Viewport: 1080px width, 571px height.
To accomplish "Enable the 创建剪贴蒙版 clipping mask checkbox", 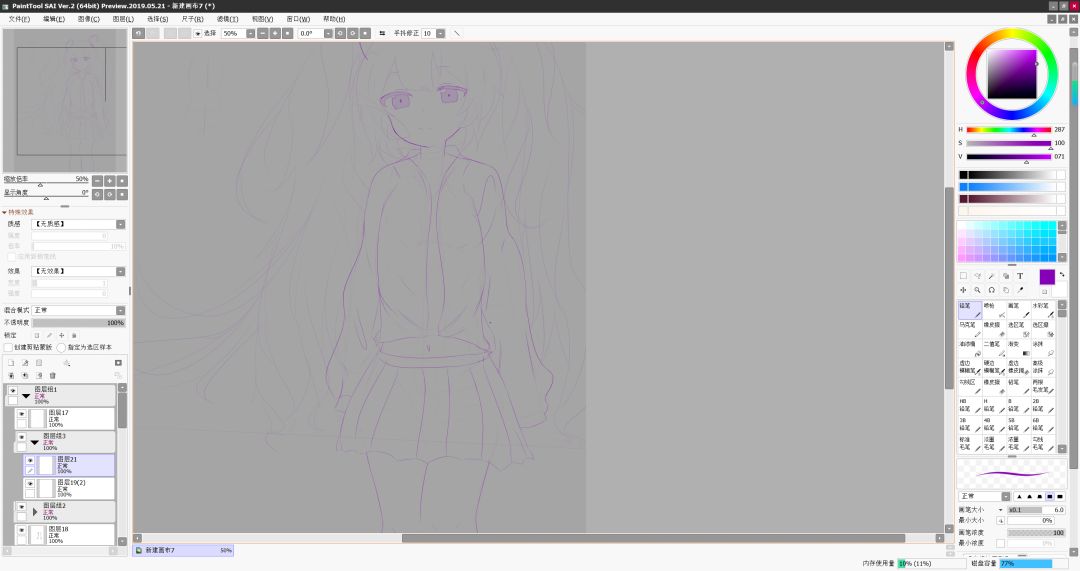I will 9,347.
